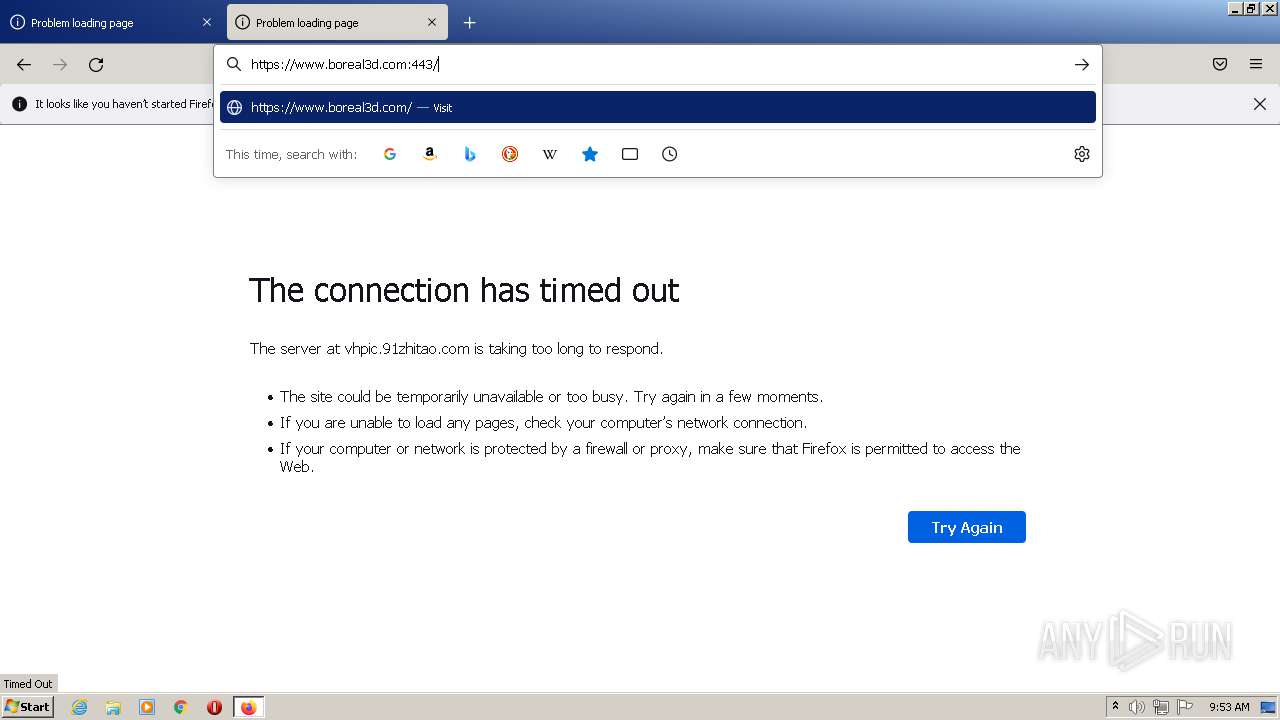Click the notification bar info icon
The image size is (1280, 720).
(x=19, y=104)
